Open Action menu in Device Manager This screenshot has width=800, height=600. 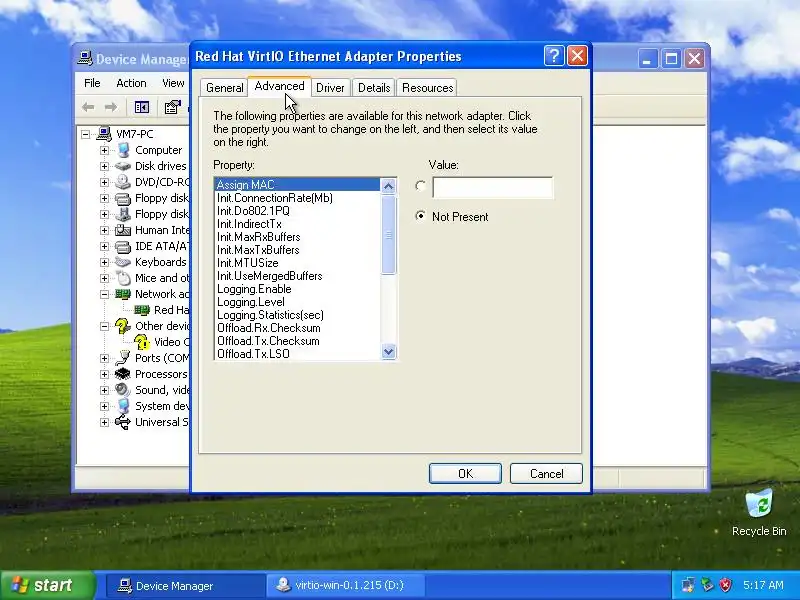tap(131, 83)
